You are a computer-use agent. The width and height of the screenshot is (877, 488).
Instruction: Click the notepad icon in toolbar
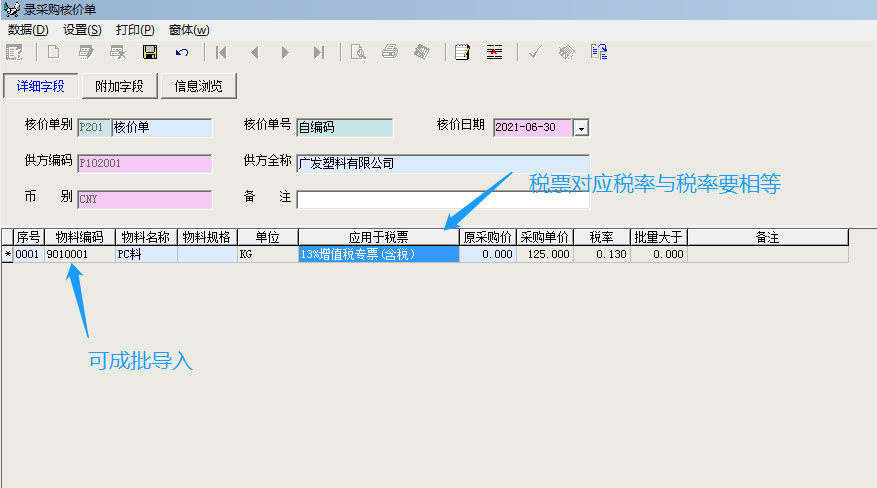(462, 52)
